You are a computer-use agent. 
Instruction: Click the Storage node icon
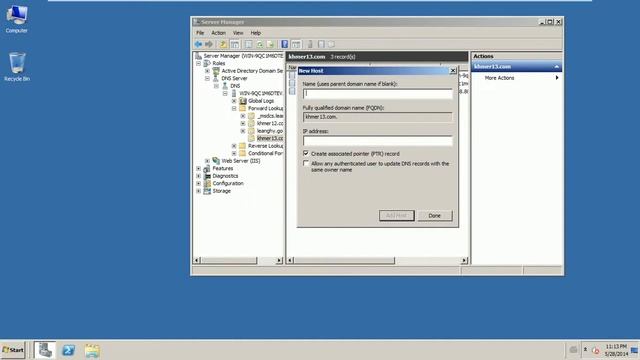[207, 191]
